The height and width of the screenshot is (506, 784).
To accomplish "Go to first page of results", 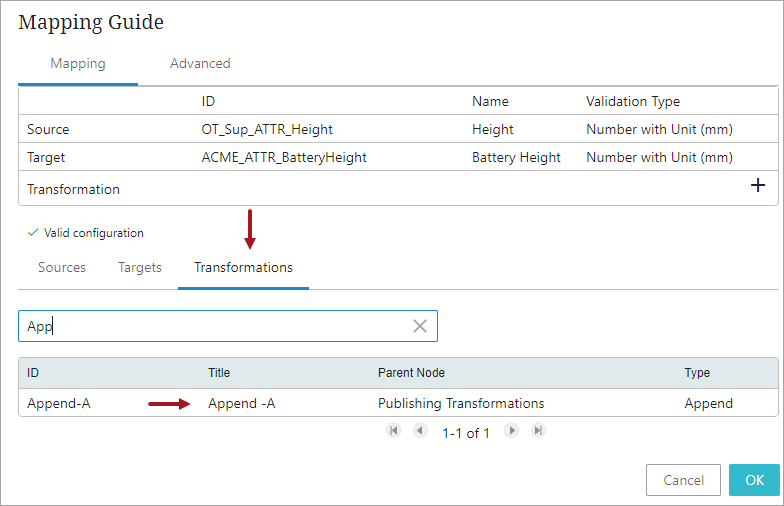I will click(x=394, y=430).
